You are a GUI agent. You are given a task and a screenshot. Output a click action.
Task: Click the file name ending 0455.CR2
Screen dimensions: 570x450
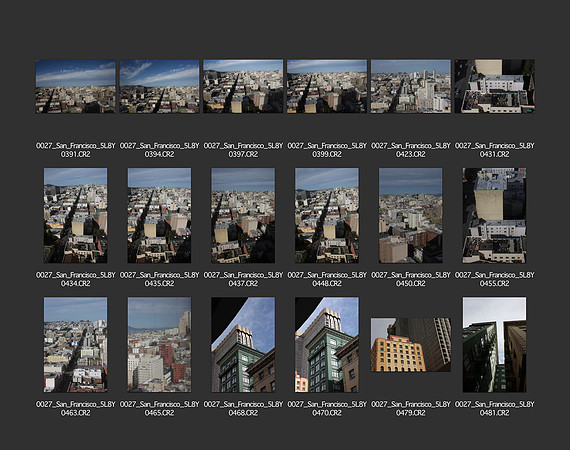click(494, 279)
